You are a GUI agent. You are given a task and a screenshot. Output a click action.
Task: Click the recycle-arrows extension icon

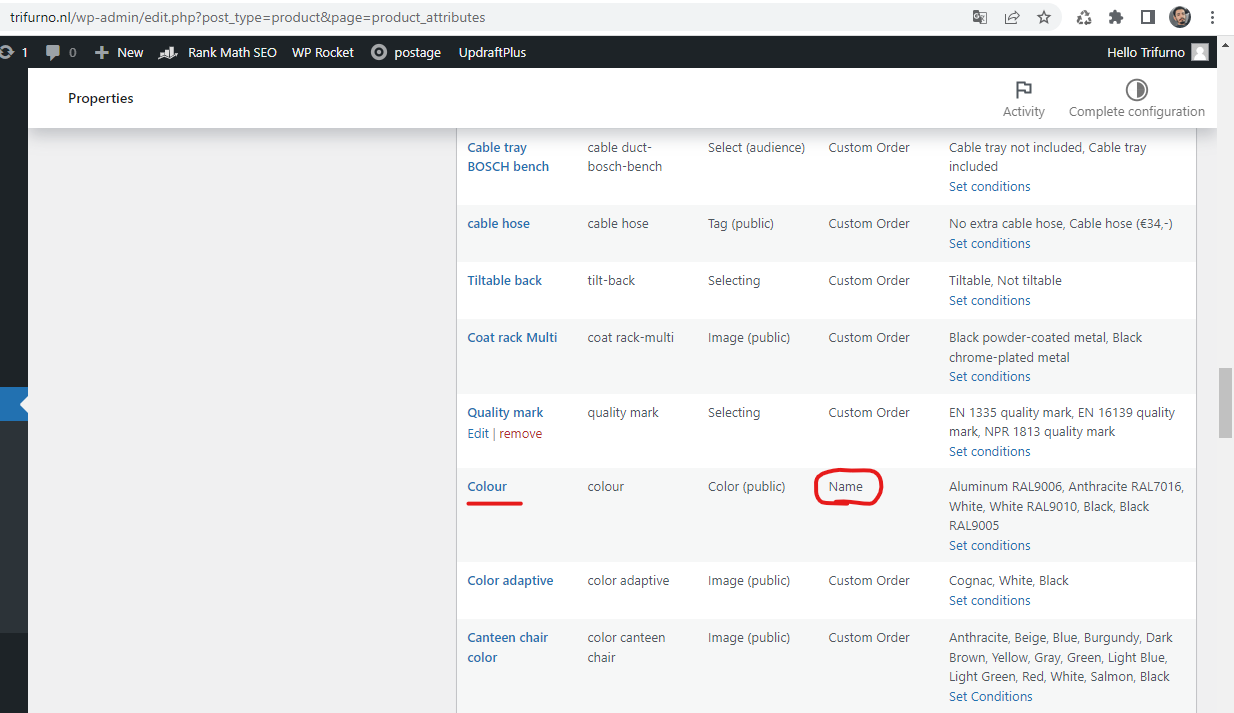(x=1084, y=17)
